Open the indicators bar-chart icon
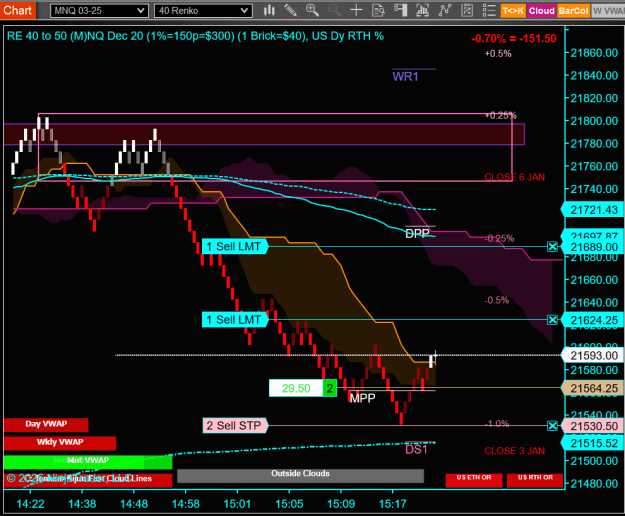This screenshot has height=516, width=625. pos(422,10)
